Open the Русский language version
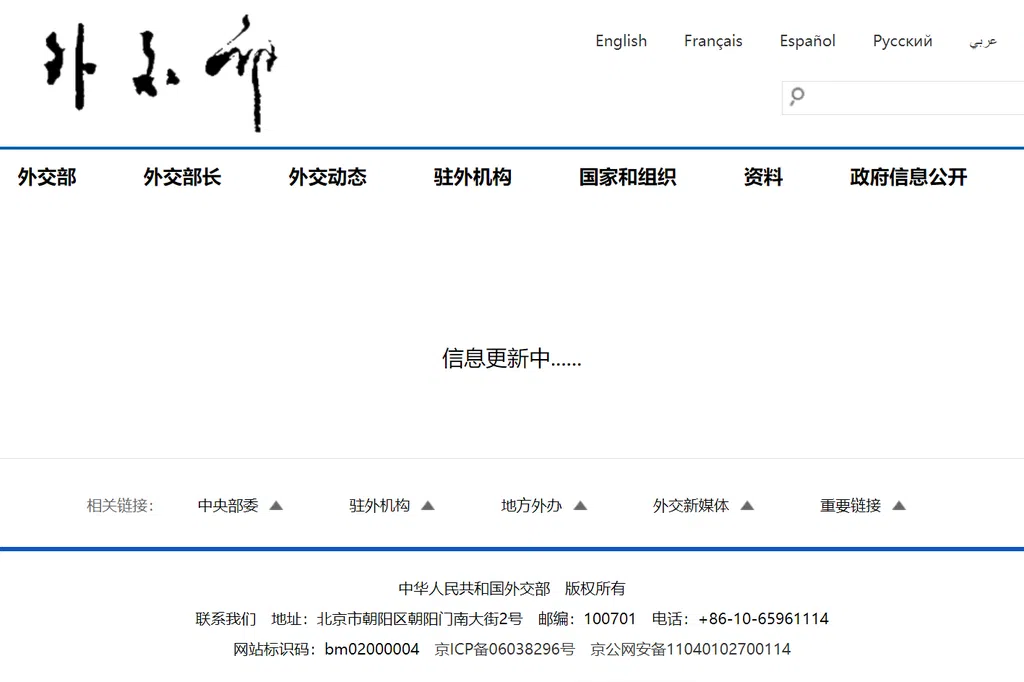This screenshot has width=1024, height=682. [902, 41]
